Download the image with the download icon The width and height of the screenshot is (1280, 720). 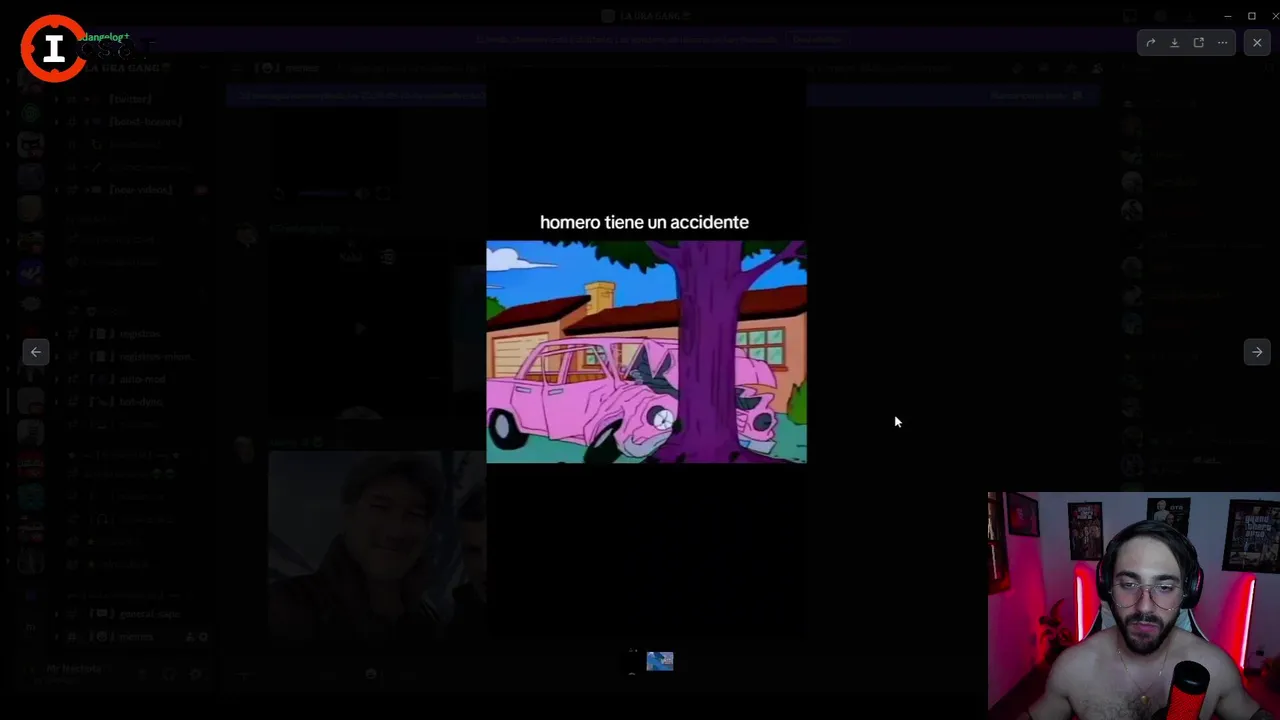coord(1175,43)
